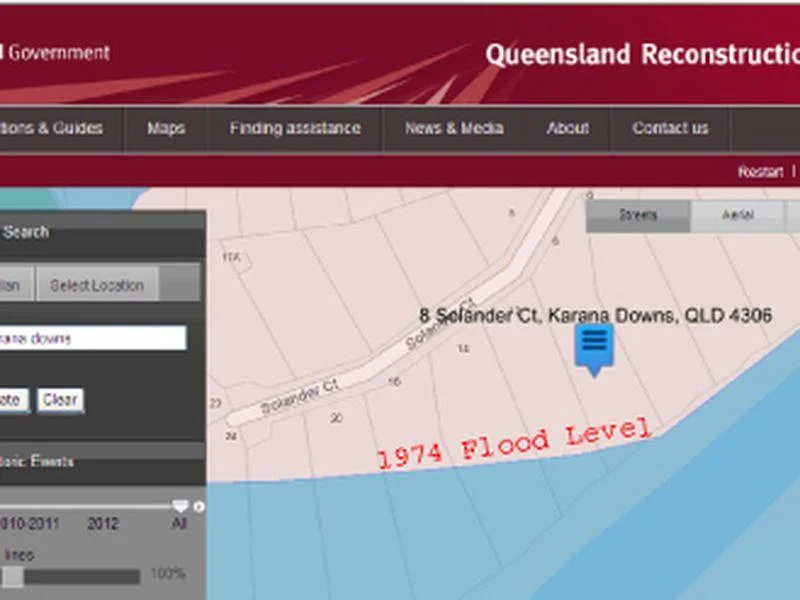Viewport: 800px width, 600px height.
Task: Open the Contact us page
Action: 670,128
